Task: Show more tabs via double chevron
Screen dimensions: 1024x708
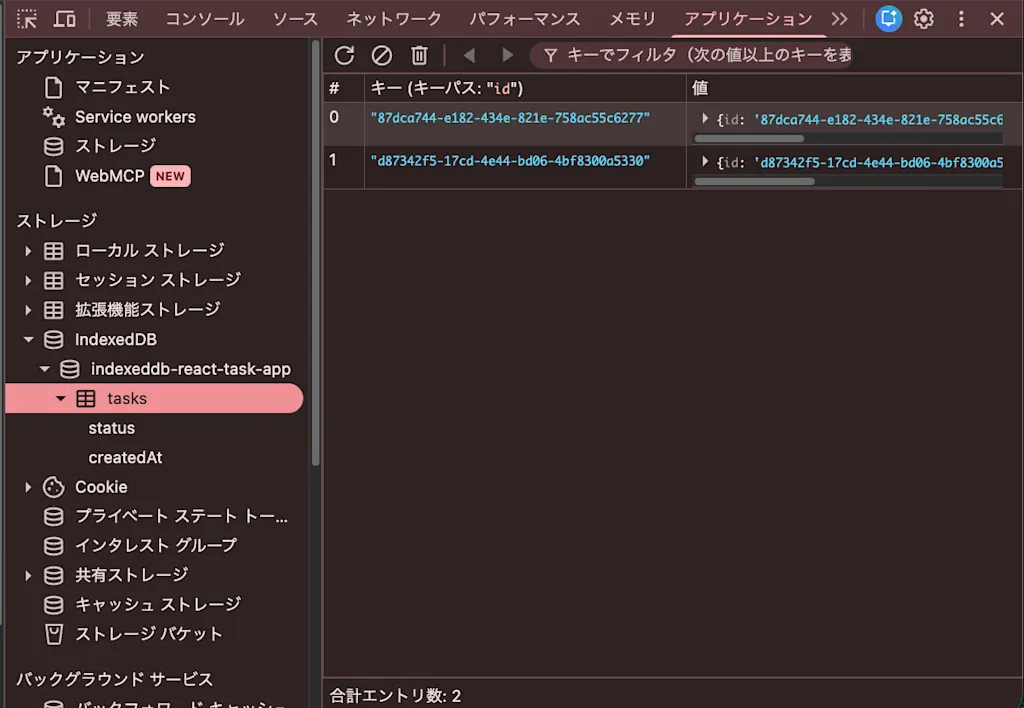Action: pos(840,19)
